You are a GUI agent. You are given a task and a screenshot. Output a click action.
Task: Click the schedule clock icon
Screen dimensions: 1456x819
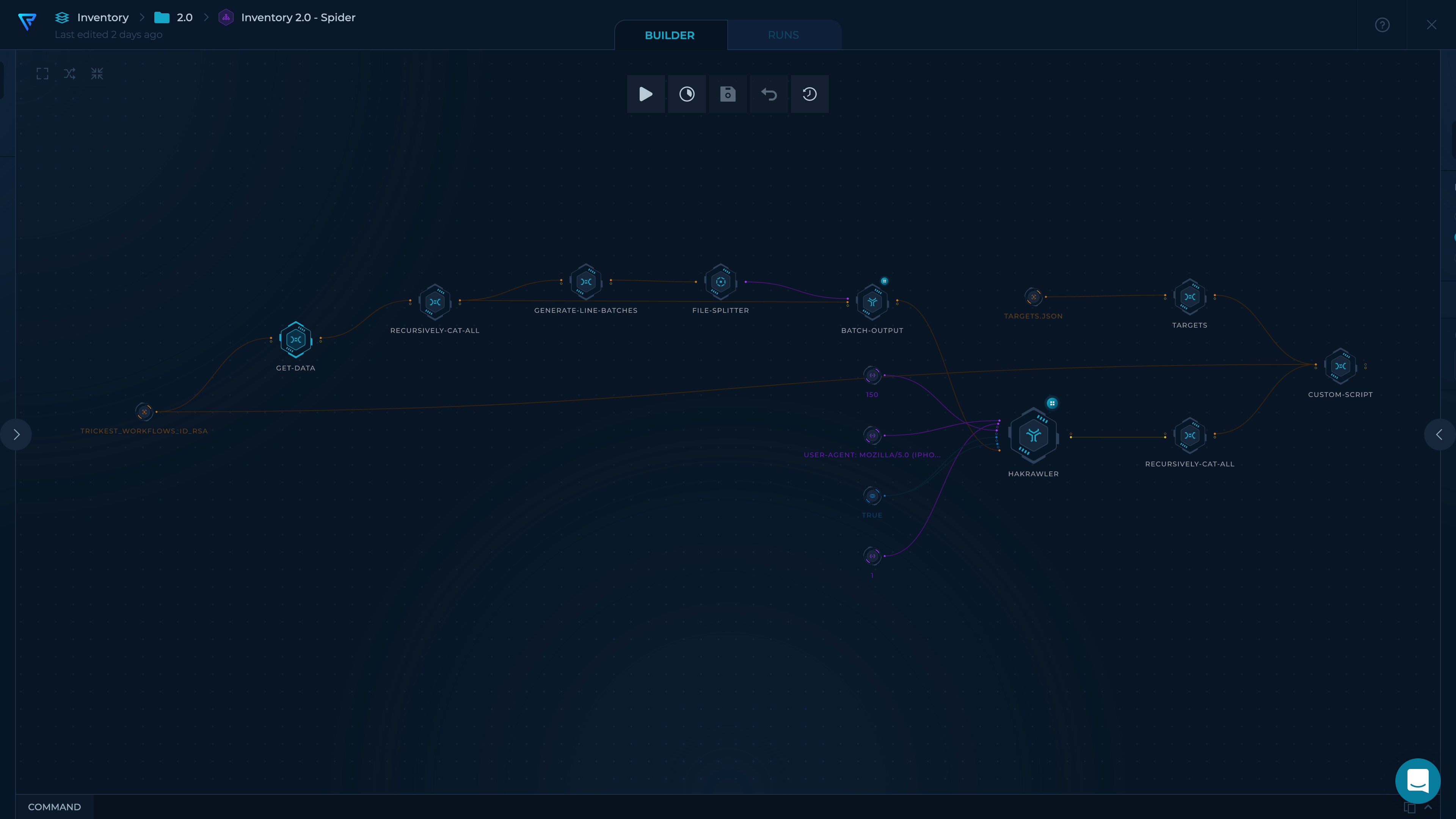tap(687, 94)
